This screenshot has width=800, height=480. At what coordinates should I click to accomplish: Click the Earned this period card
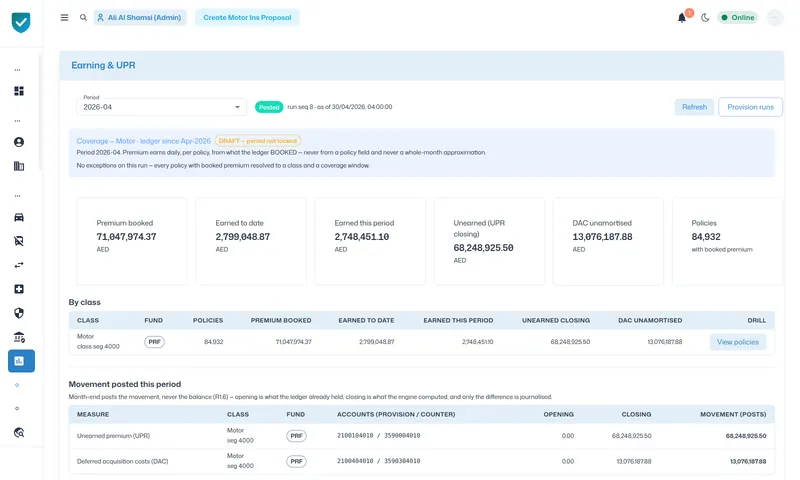coord(370,241)
